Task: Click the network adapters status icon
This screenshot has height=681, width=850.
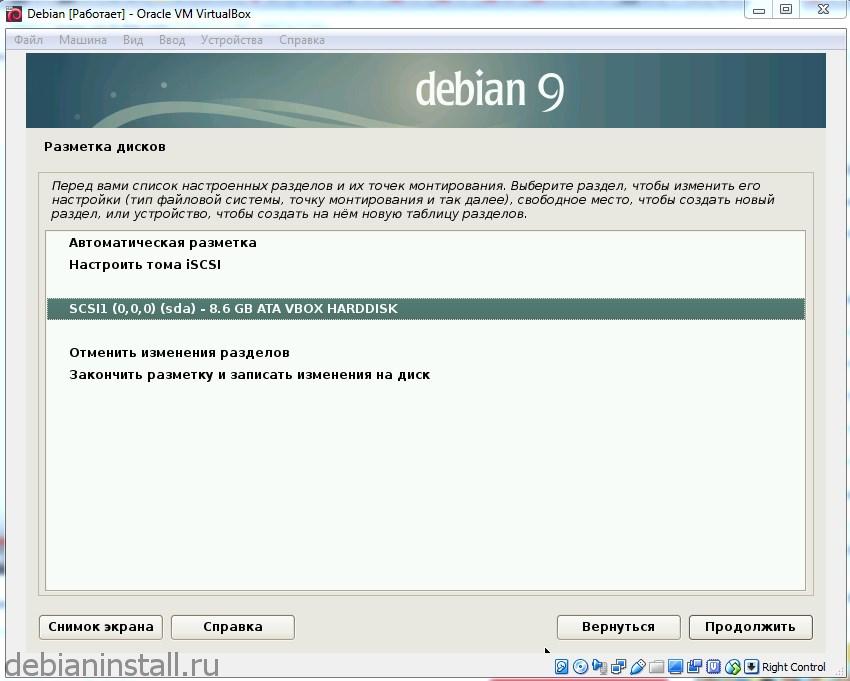Action: click(x=619, y=666)
